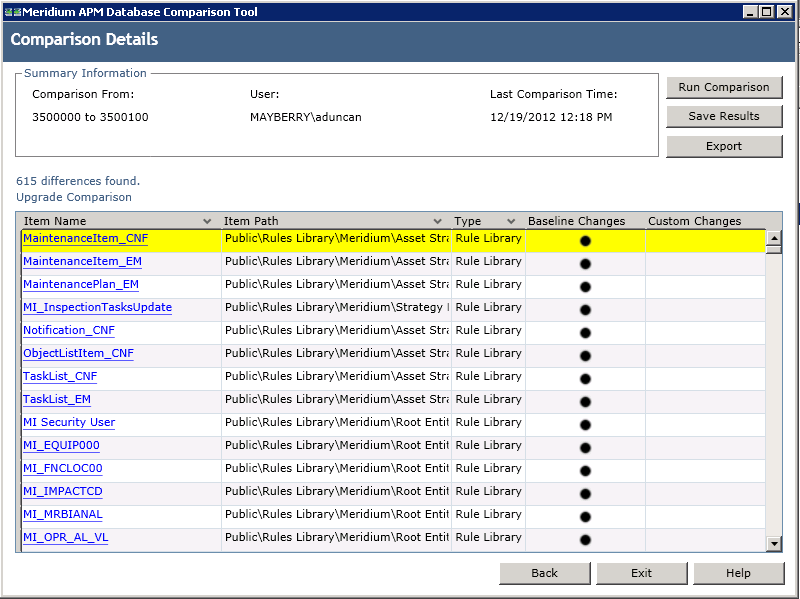Click the Baseline Changes dot for MI_MRBIANAL
800x599 pixels.
tap(585, 516)
